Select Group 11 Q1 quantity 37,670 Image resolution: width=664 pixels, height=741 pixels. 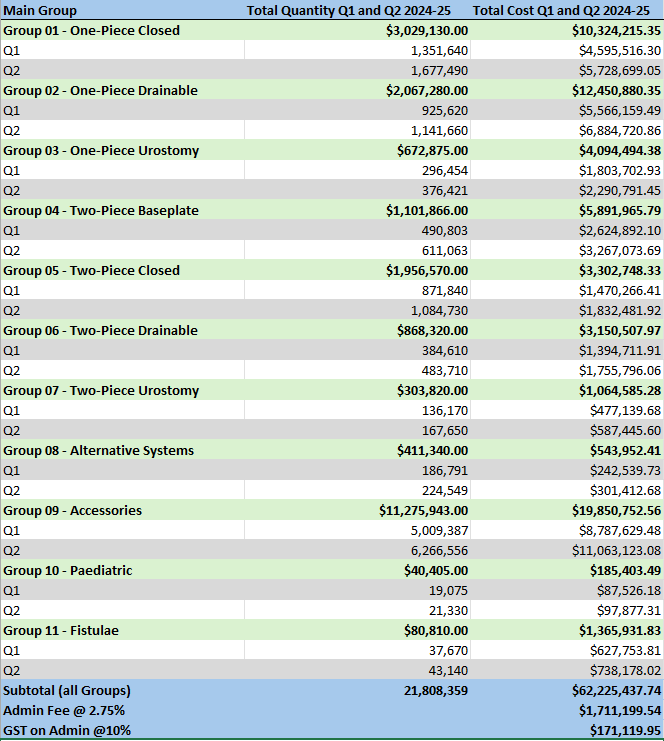(x=448, y=650)
